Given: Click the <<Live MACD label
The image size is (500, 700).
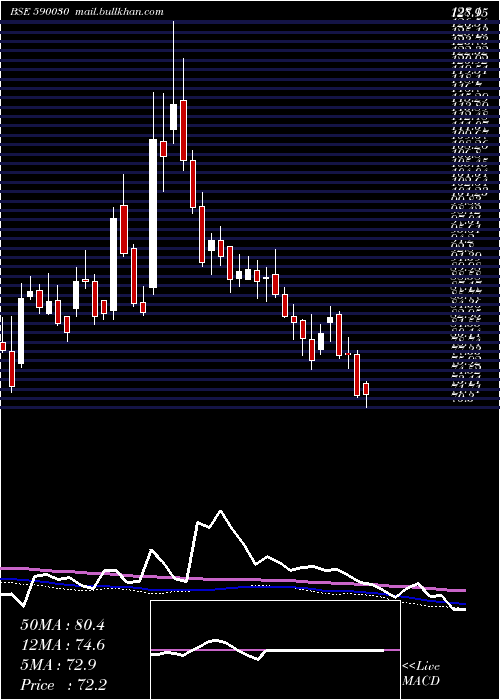Looking at the screenshot, I should pyautogui.click(x=421, y=673).
